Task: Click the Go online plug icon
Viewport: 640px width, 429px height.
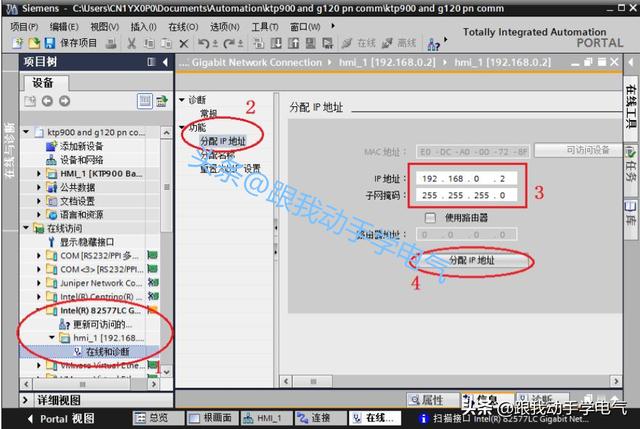Action: [x=347, y=43]
